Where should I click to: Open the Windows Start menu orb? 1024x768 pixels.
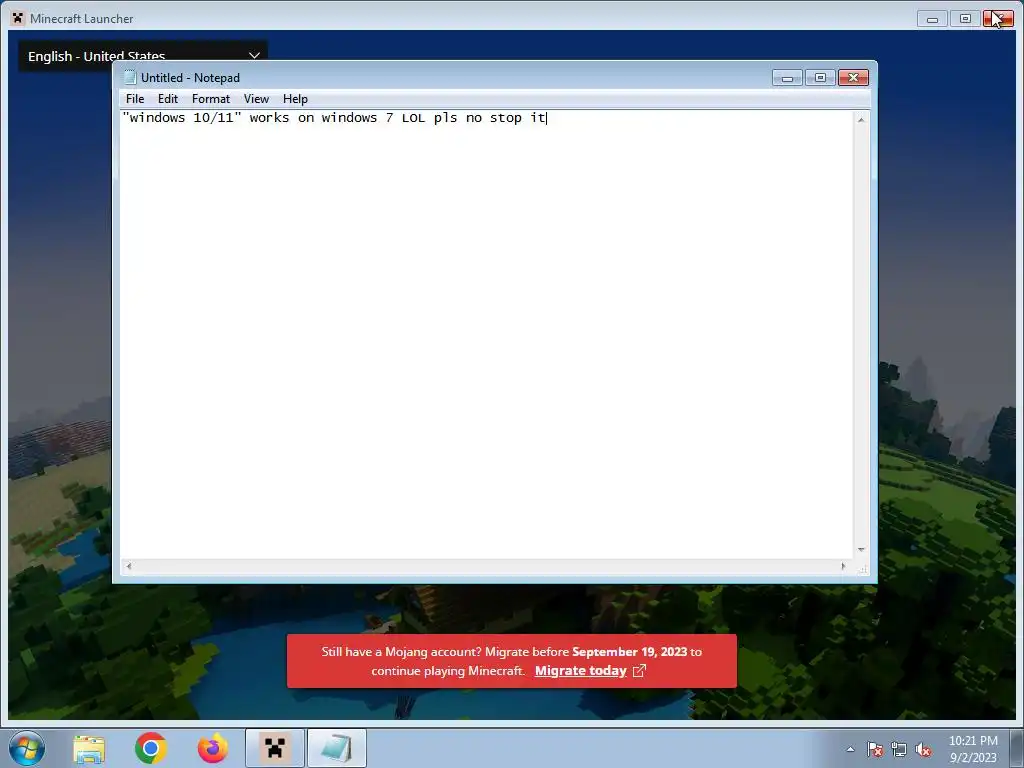[x=27, y=748]
